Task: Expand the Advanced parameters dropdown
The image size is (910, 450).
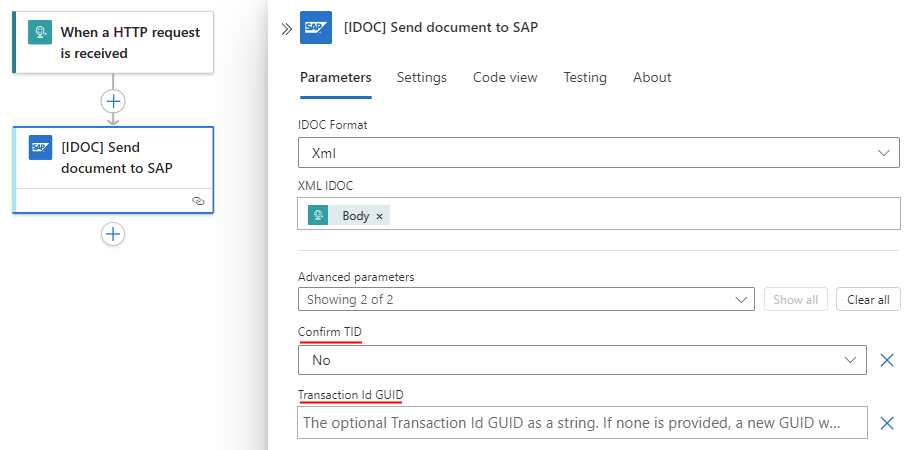Action: click(x=526, y=300)
